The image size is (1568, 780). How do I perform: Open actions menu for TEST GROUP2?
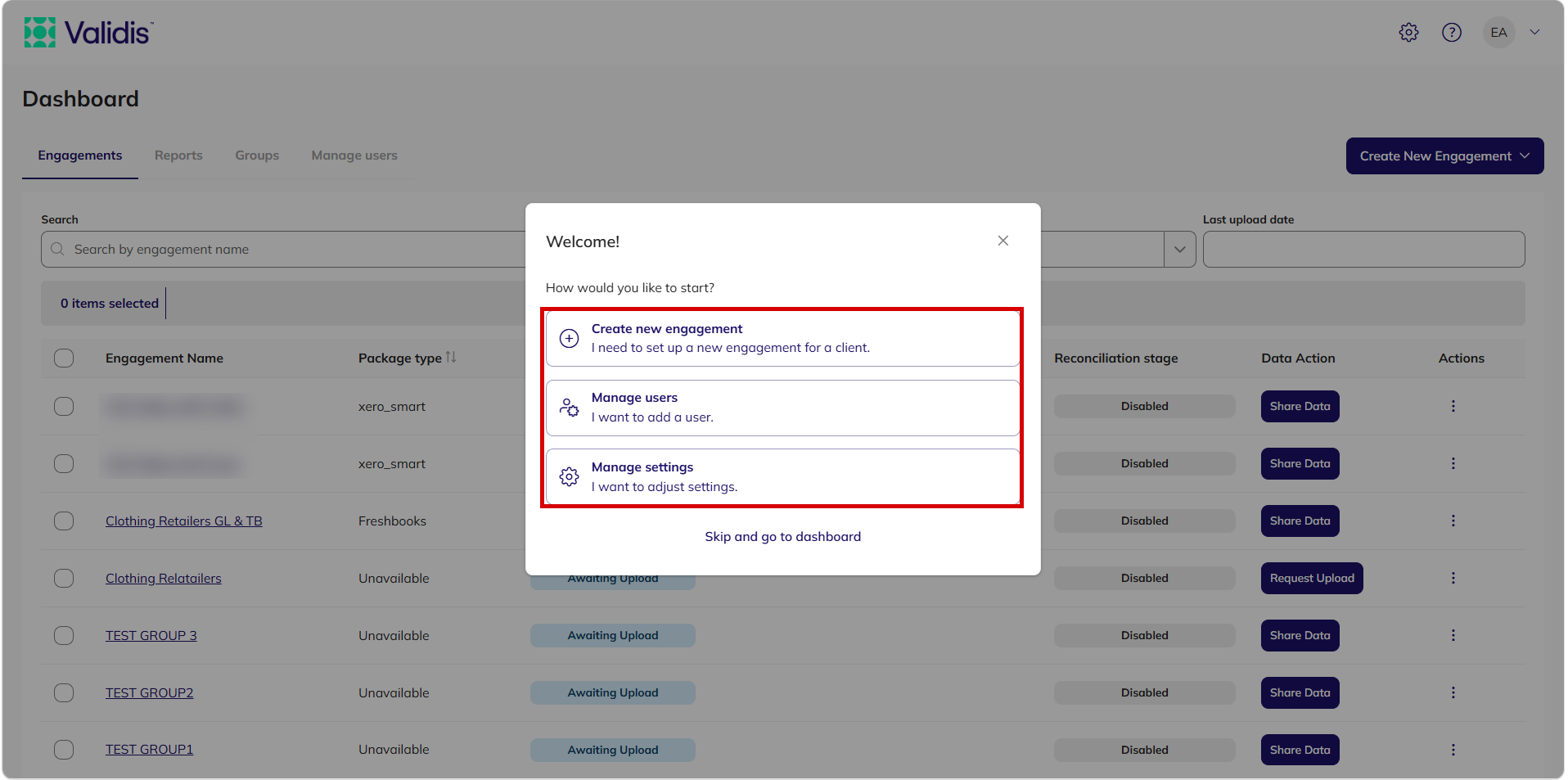(x=1453, y=692)
